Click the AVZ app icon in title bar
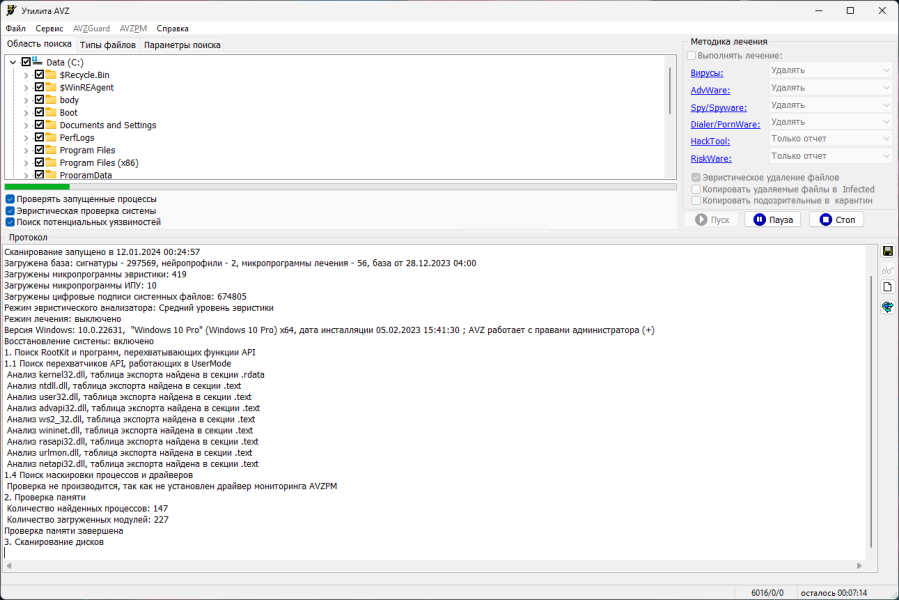 pos(11,10)
